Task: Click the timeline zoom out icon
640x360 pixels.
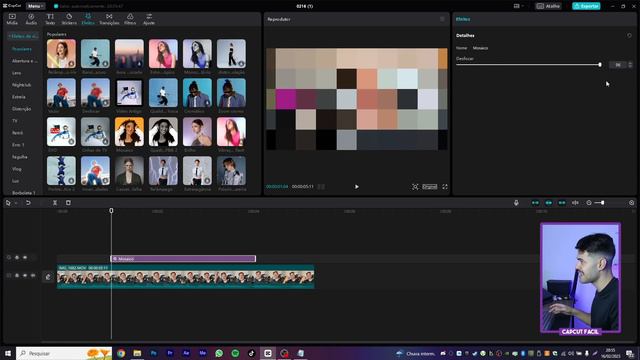Action: [589, 203]
